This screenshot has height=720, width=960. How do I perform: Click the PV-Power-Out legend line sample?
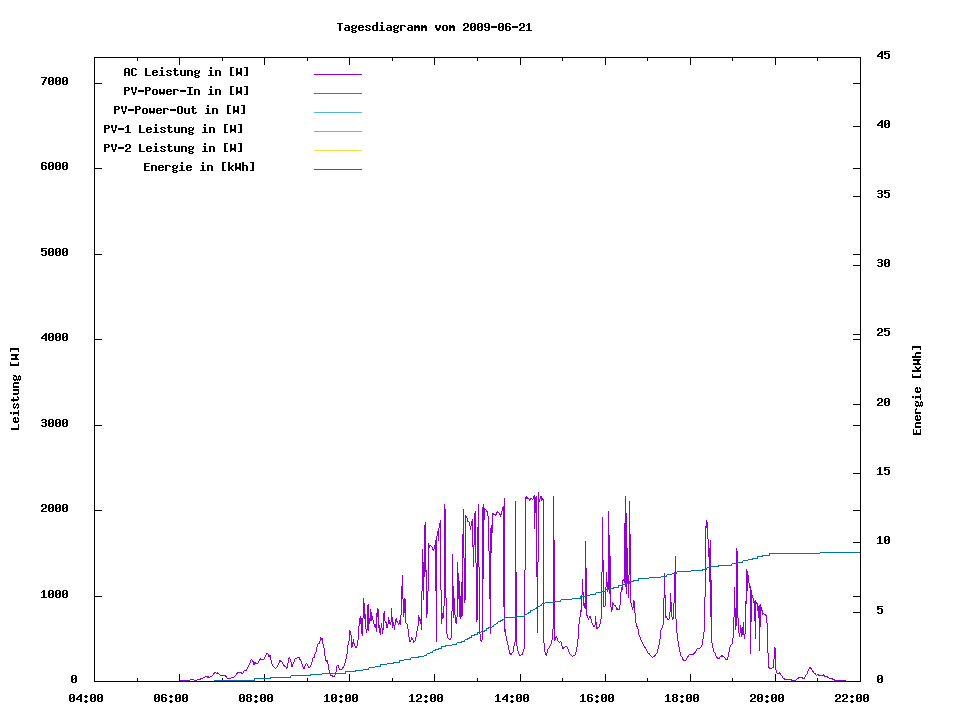(x=337, y=112)
